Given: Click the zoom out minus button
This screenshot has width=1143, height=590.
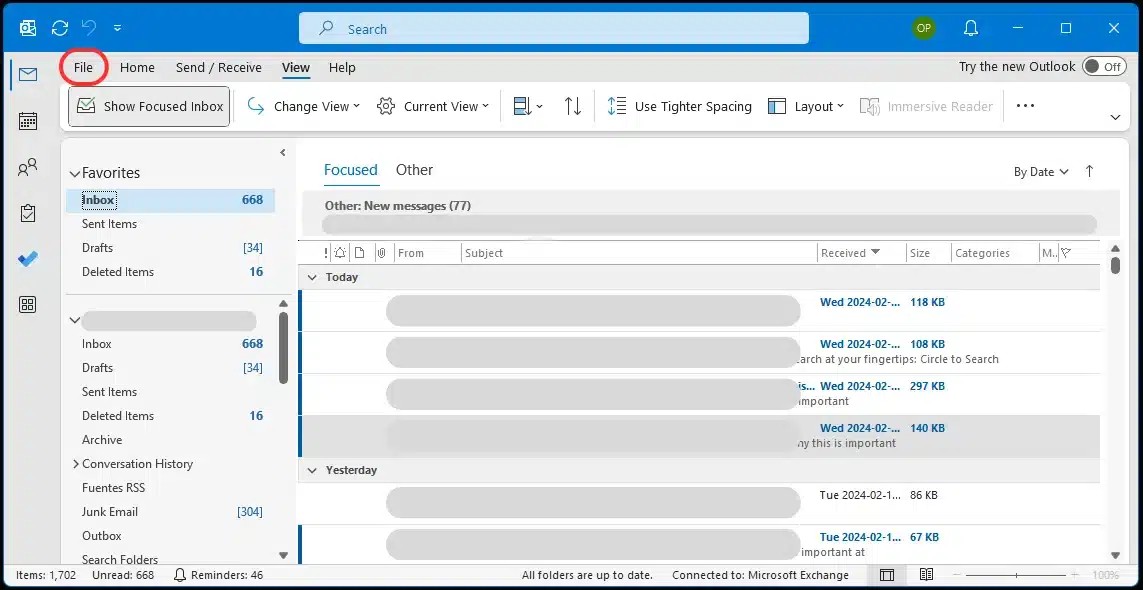Looking at the screenshot, I should (x=958, y=575).
